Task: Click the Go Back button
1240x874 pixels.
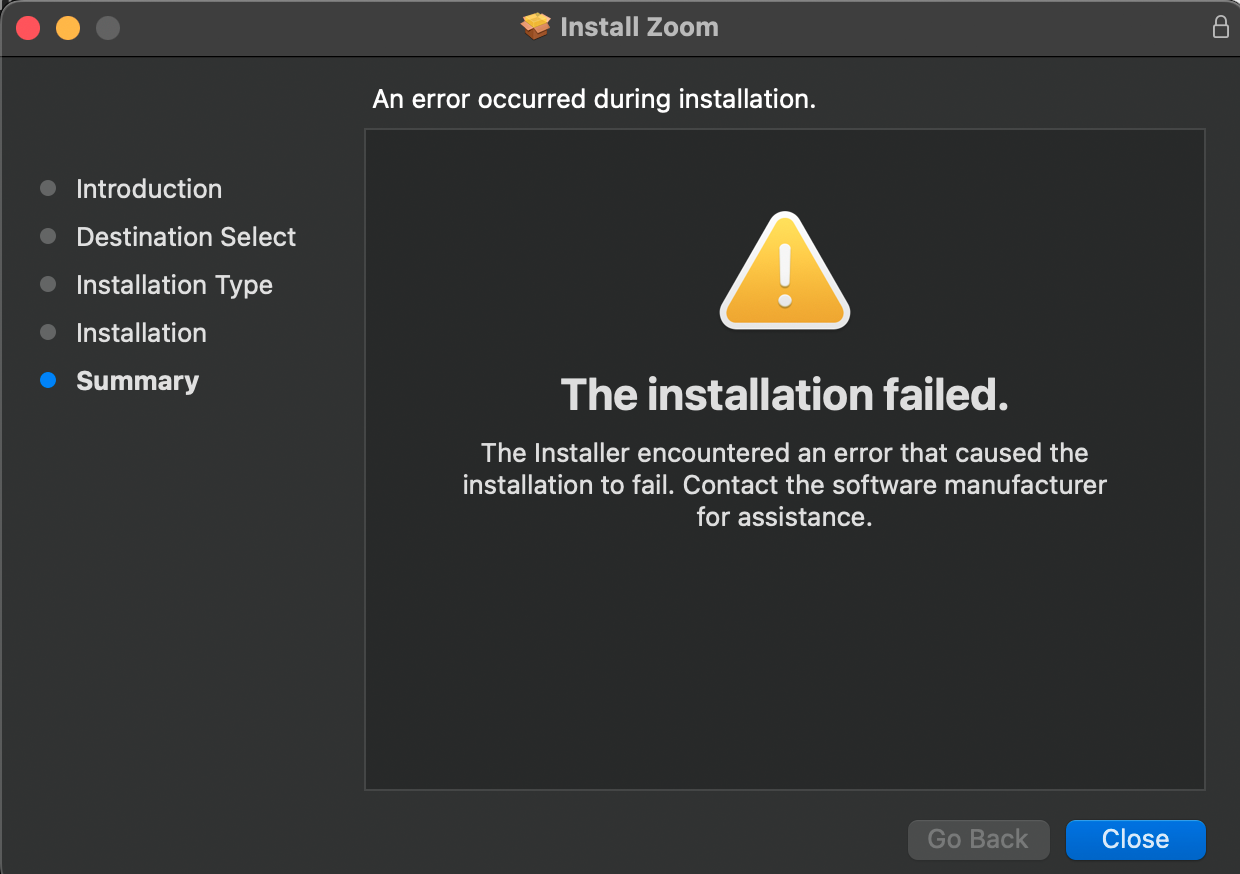Action: tap(978, 839)
